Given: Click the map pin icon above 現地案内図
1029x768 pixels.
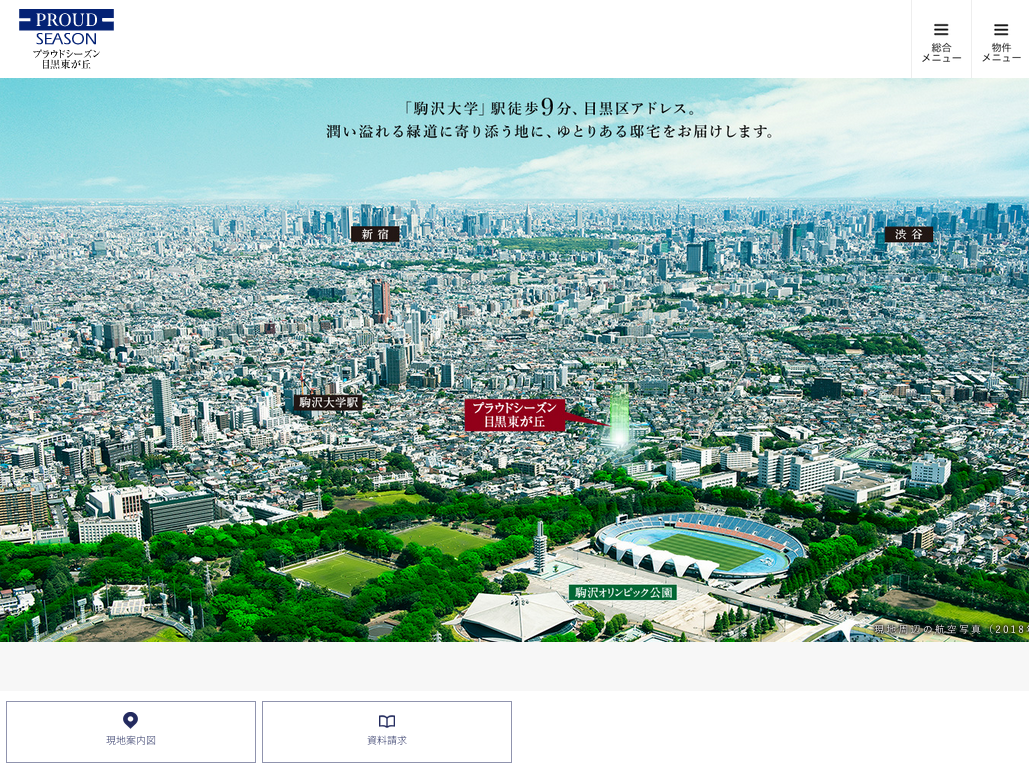Looking at the screenshot, I should (x=130, y=720).
